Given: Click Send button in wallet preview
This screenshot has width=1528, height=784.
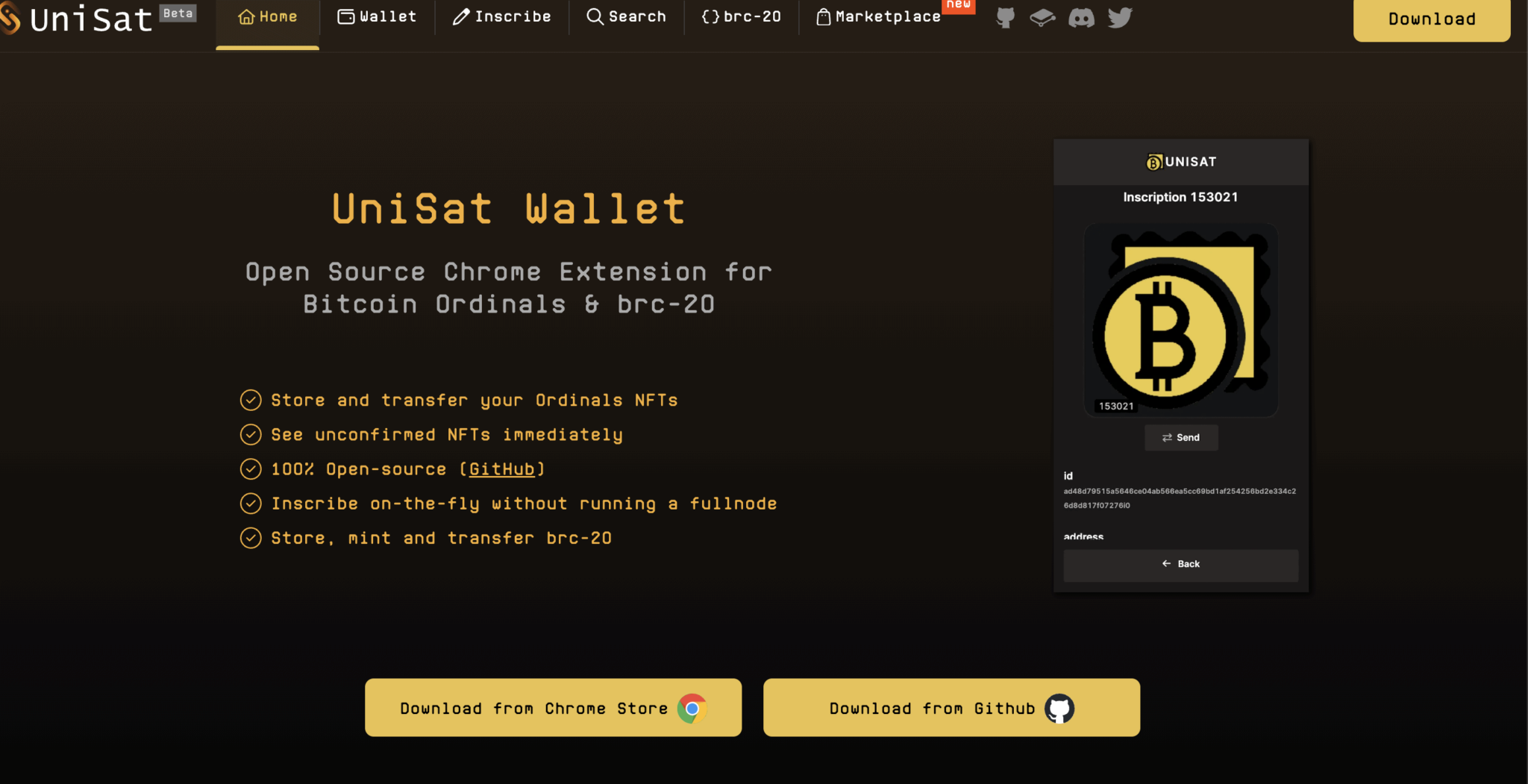Looking at the screenshot, I should point(1181,438).
